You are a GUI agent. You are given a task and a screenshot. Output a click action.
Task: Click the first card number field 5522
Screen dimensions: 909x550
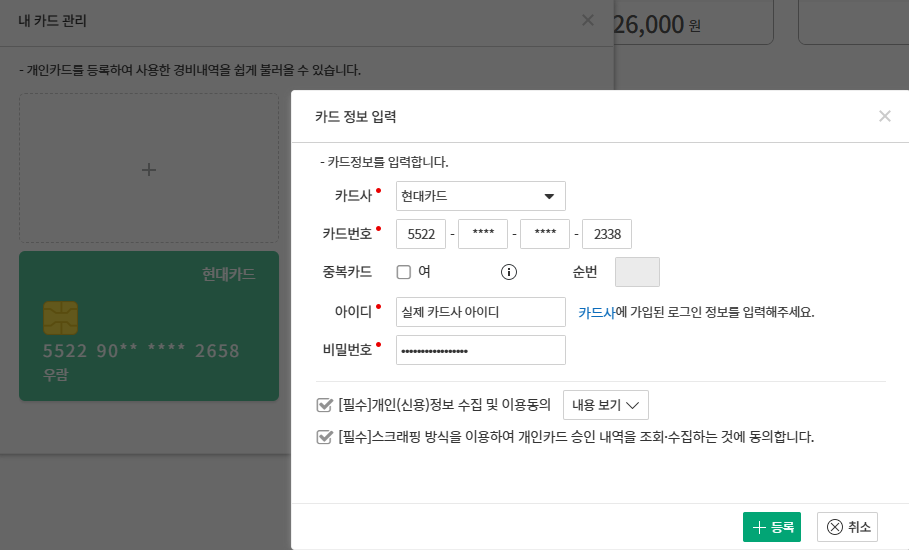[421, 234]
